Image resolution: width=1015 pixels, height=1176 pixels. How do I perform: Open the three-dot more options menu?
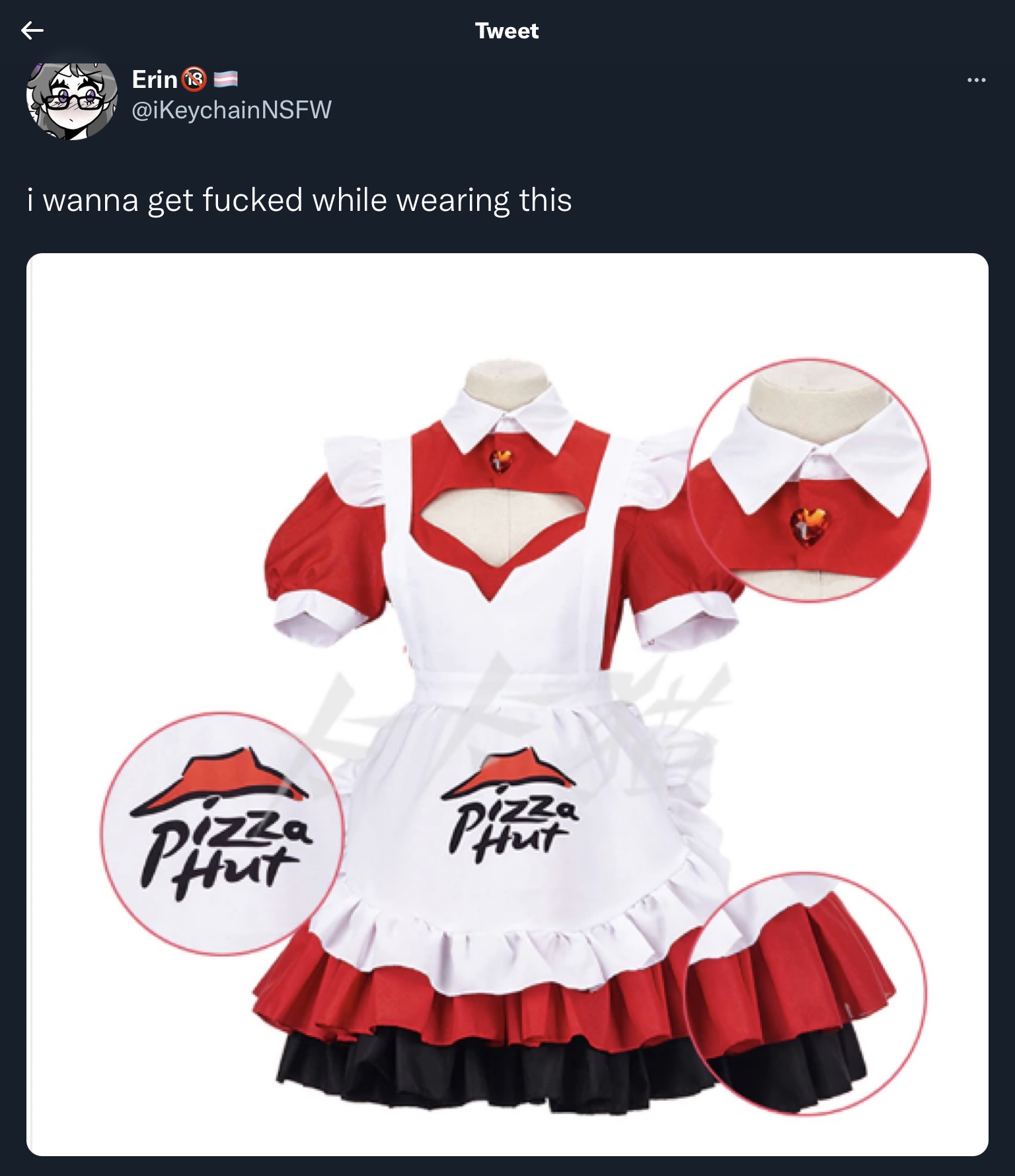tap(976, 80)
